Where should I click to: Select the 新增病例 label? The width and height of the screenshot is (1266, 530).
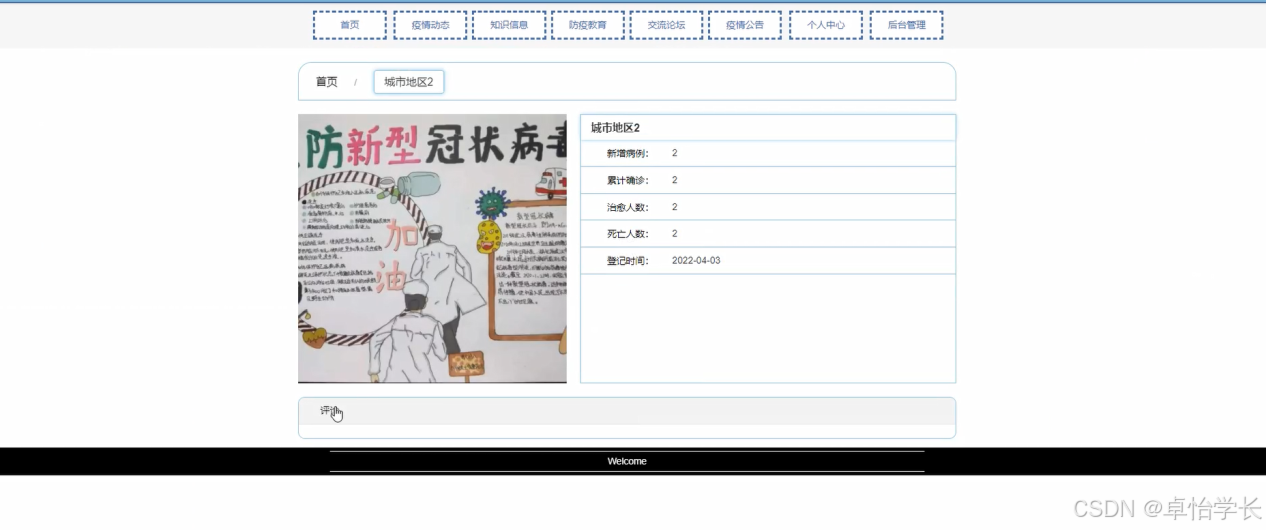[627, 154]
